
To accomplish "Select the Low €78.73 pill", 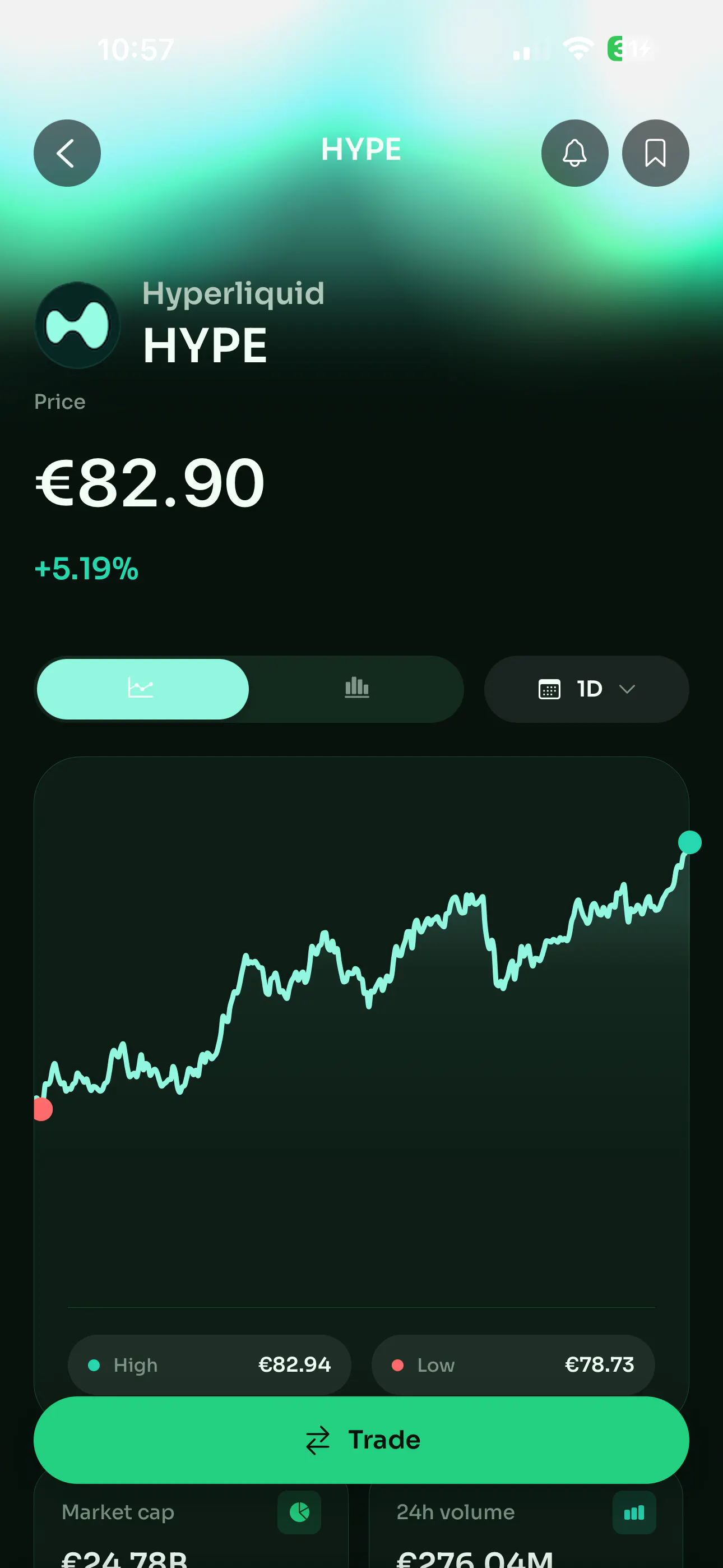I will [513, 1364].
